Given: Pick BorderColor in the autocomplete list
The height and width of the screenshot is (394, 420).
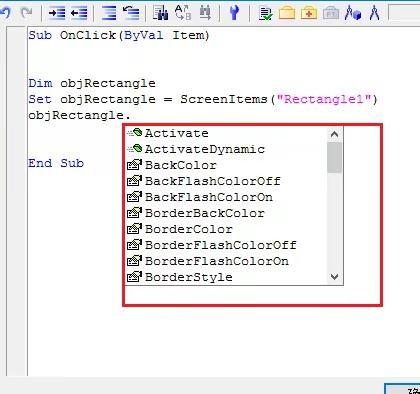Looking at the screenshot, I should click(x=226, y=229).
